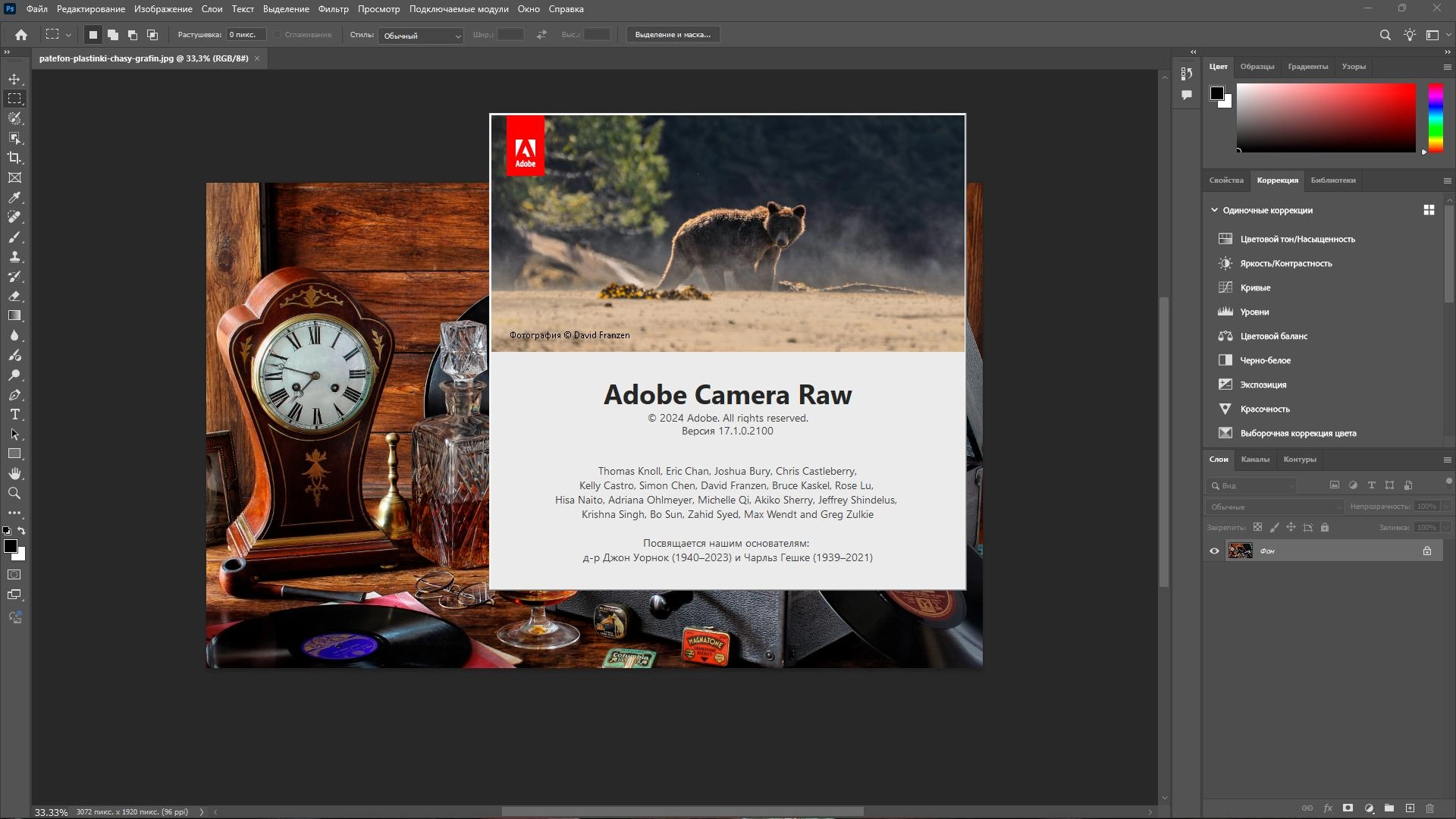Open layer blend mode dropdown Обычные
This screenshot has height=819, width=1456.
(x=1274, y=507)
